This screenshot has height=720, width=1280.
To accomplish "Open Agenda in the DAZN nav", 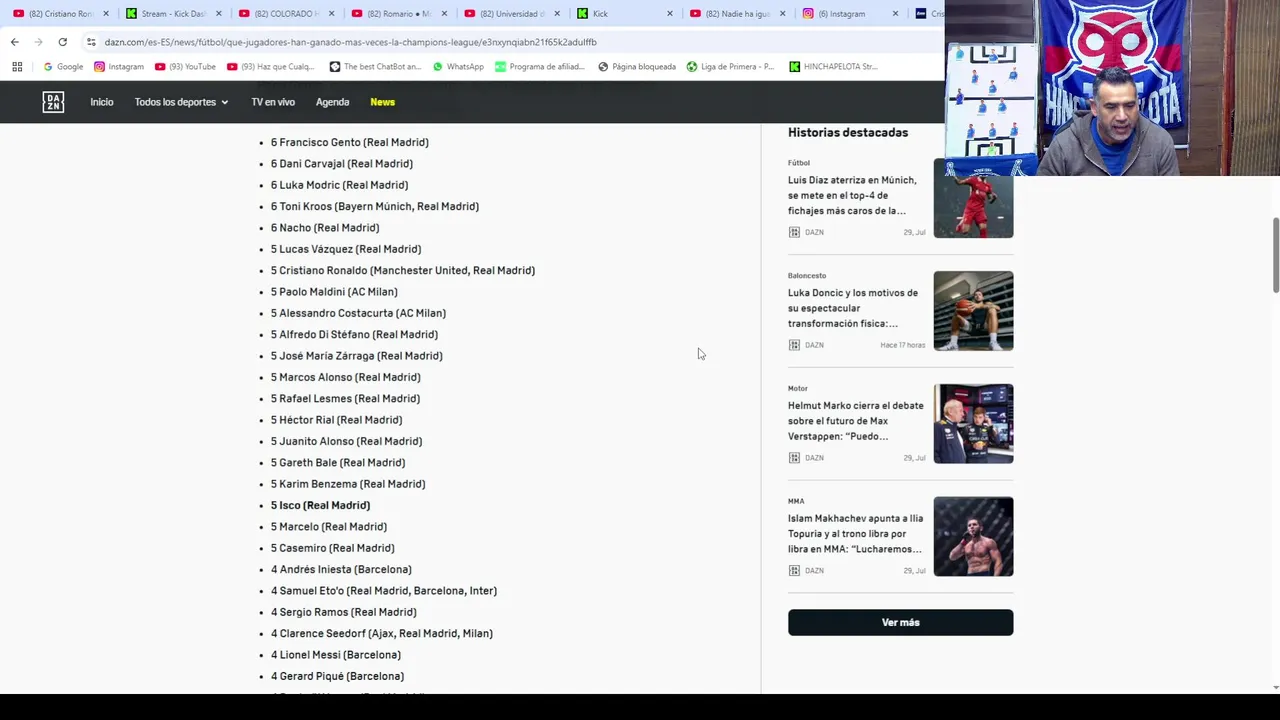I will pos(332,102).
